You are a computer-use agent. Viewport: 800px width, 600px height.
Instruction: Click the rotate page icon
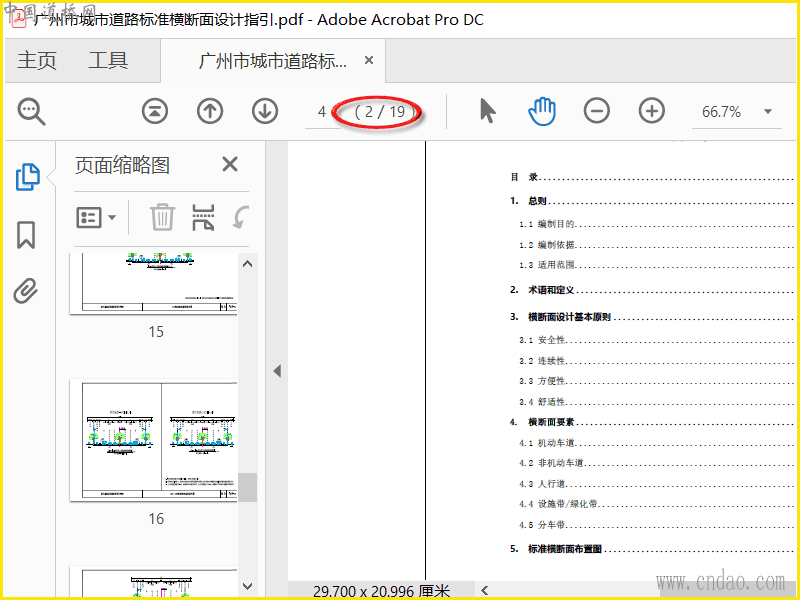coord(241,217)
